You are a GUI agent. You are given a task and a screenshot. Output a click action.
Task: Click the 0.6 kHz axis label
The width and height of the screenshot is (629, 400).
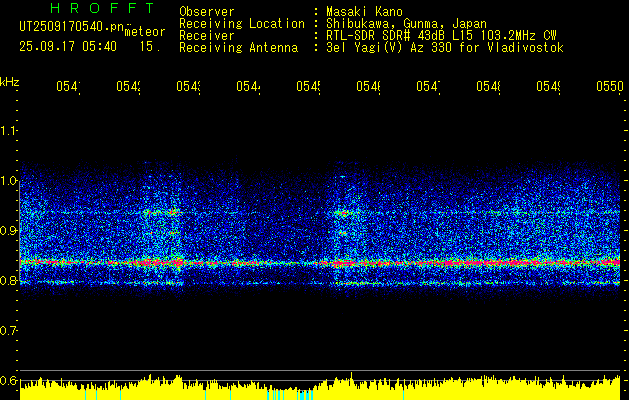point(8,380)
